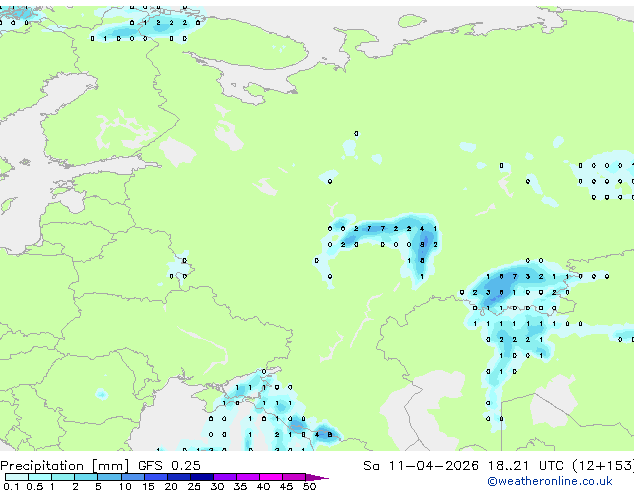This screenshot has width=634, height=490.
Task: Click the "Precipitation [mm]" title text
Action: click(65, 466)
